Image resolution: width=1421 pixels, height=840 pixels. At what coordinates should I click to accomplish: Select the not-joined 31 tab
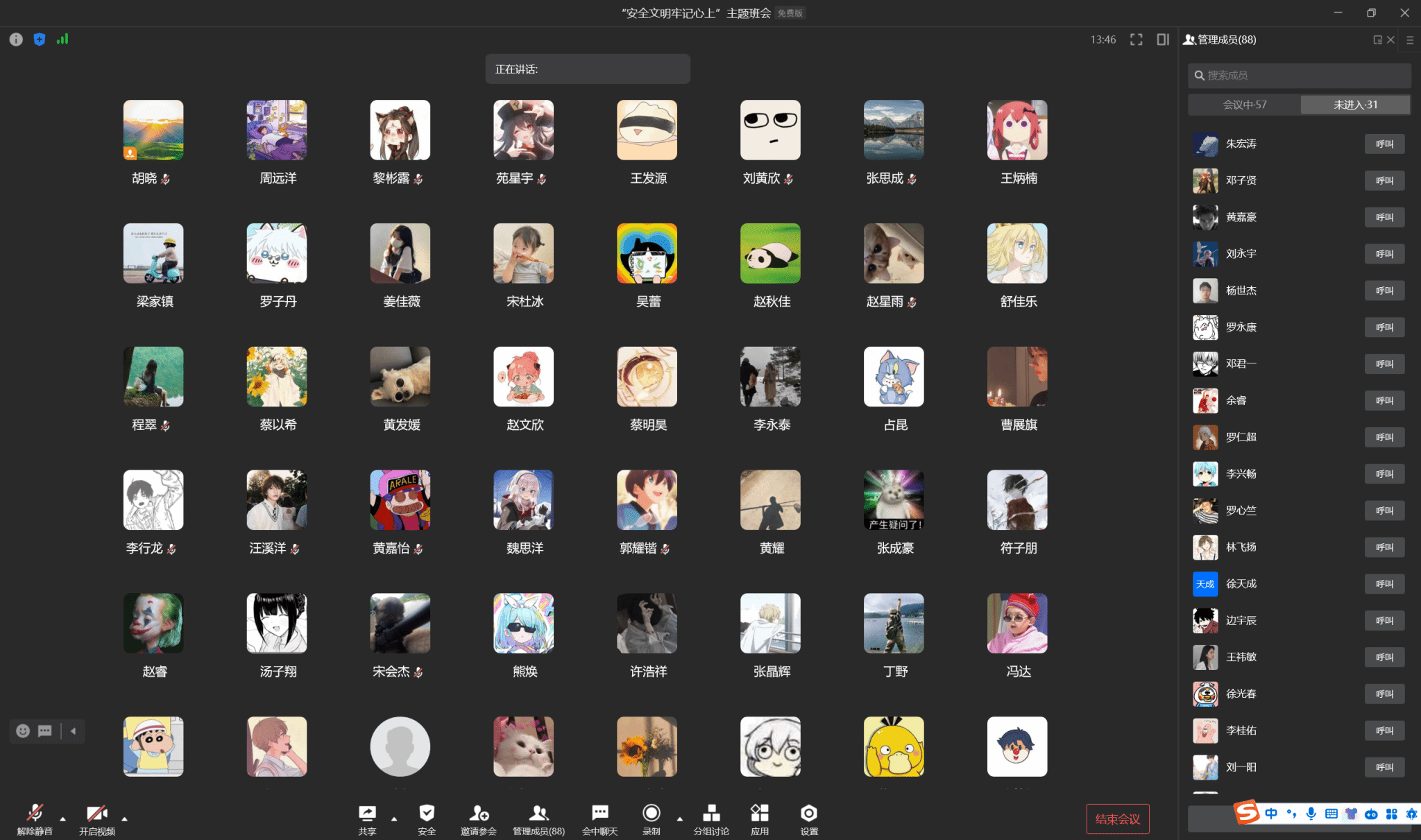tap(1355, 105)
